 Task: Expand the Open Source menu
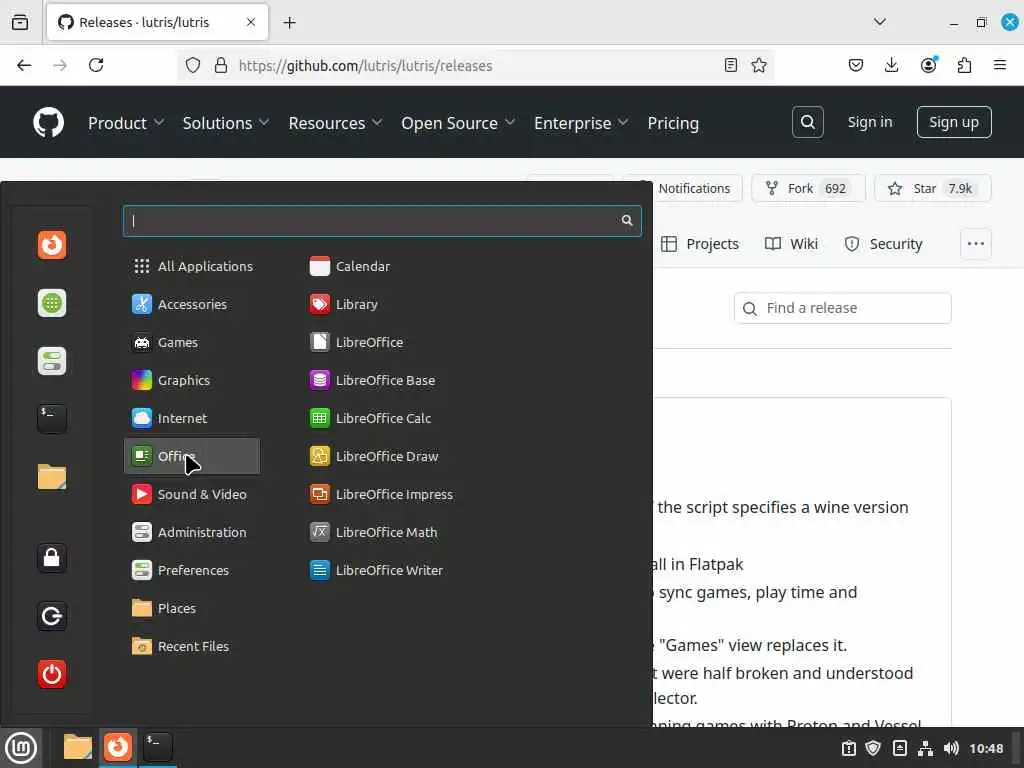[458, 123]
